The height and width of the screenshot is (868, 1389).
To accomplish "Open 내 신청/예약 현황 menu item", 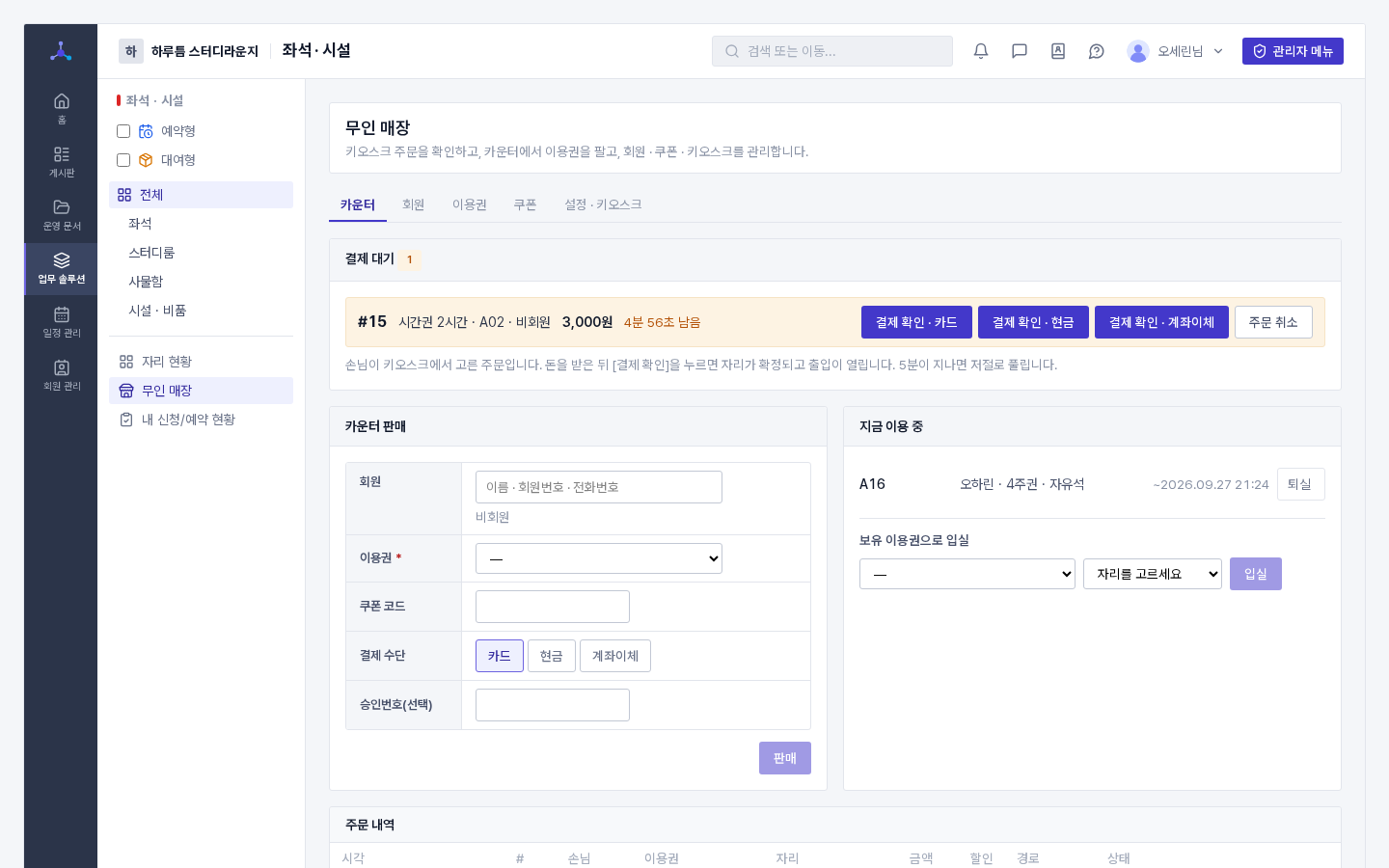I will tap(201, 420).
